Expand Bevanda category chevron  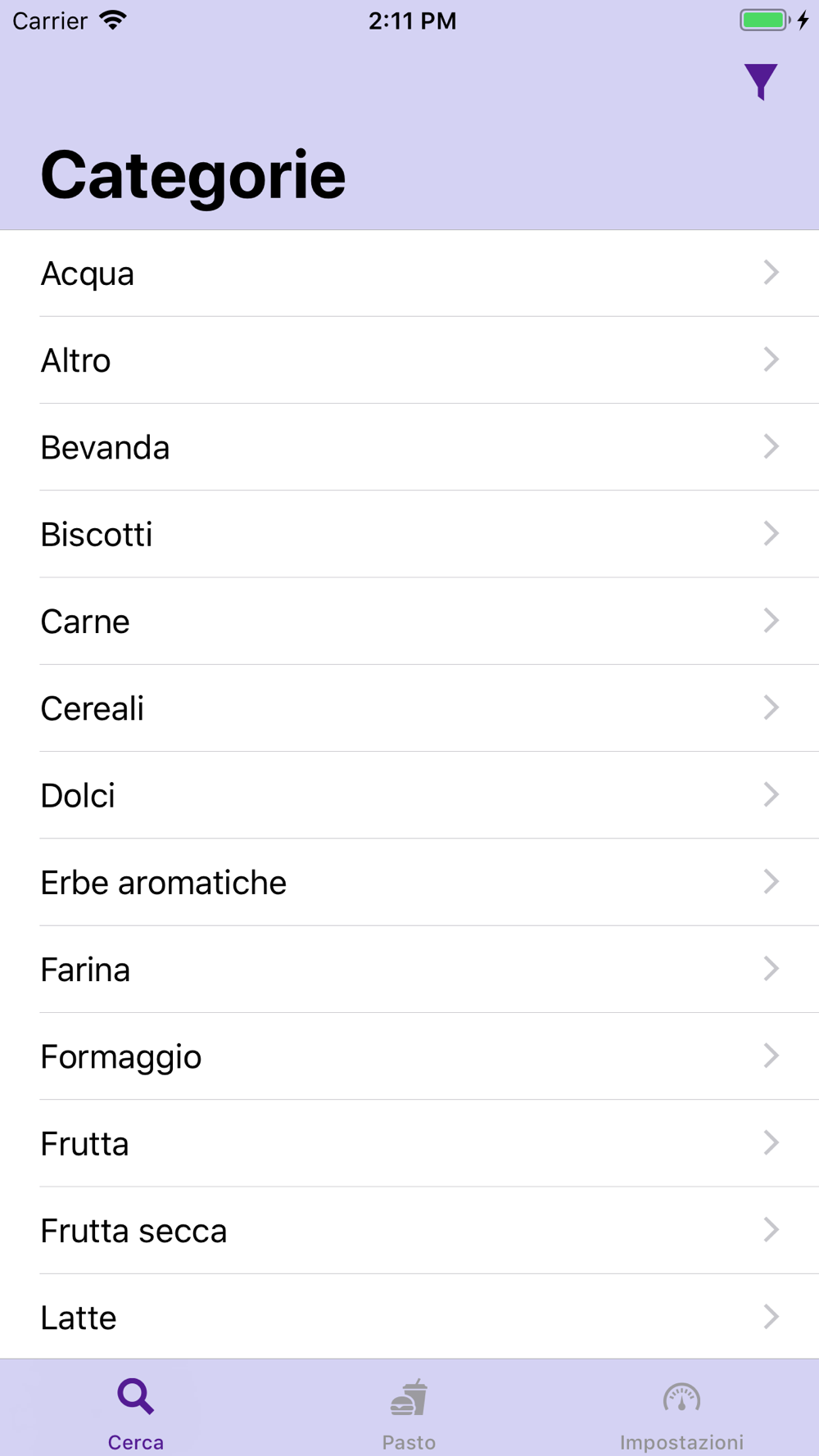point(771,447)
